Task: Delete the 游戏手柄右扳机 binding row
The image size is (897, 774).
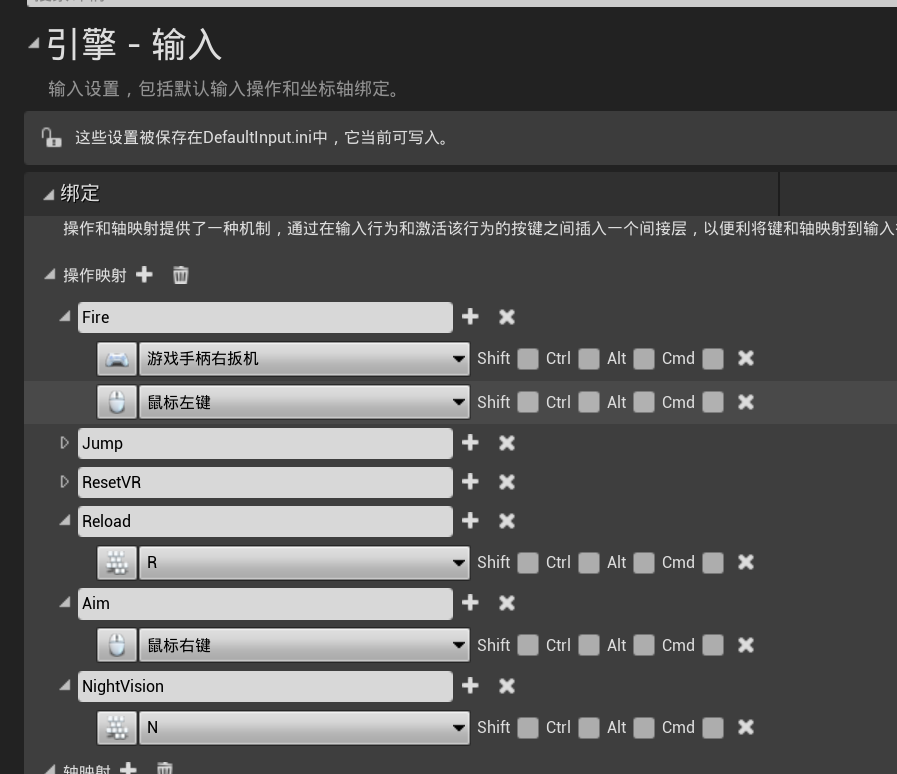Action: (746, 358)
